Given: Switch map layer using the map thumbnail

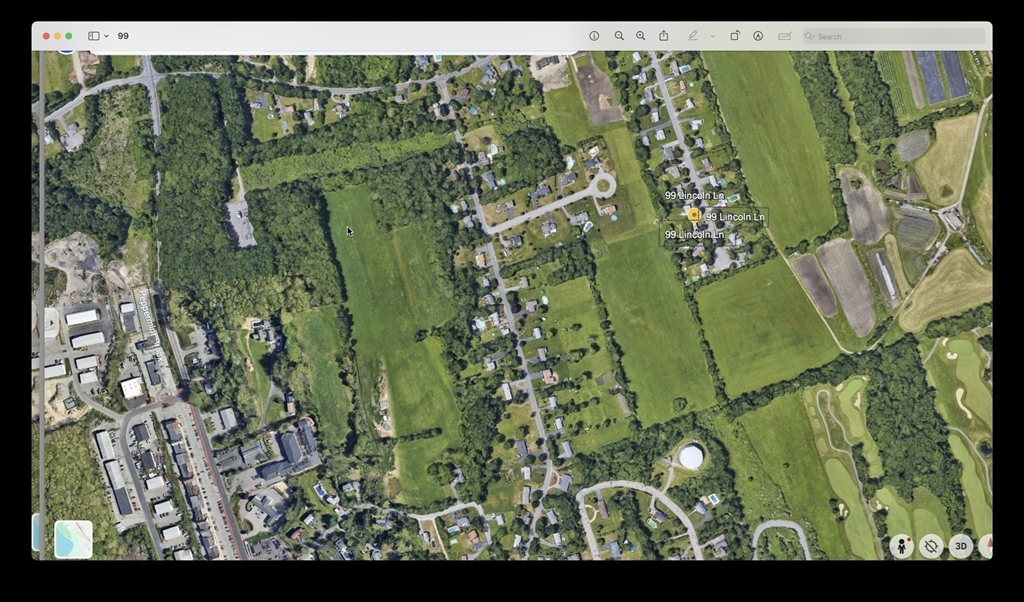Looking at the screenshot, I should click(73, 539).
